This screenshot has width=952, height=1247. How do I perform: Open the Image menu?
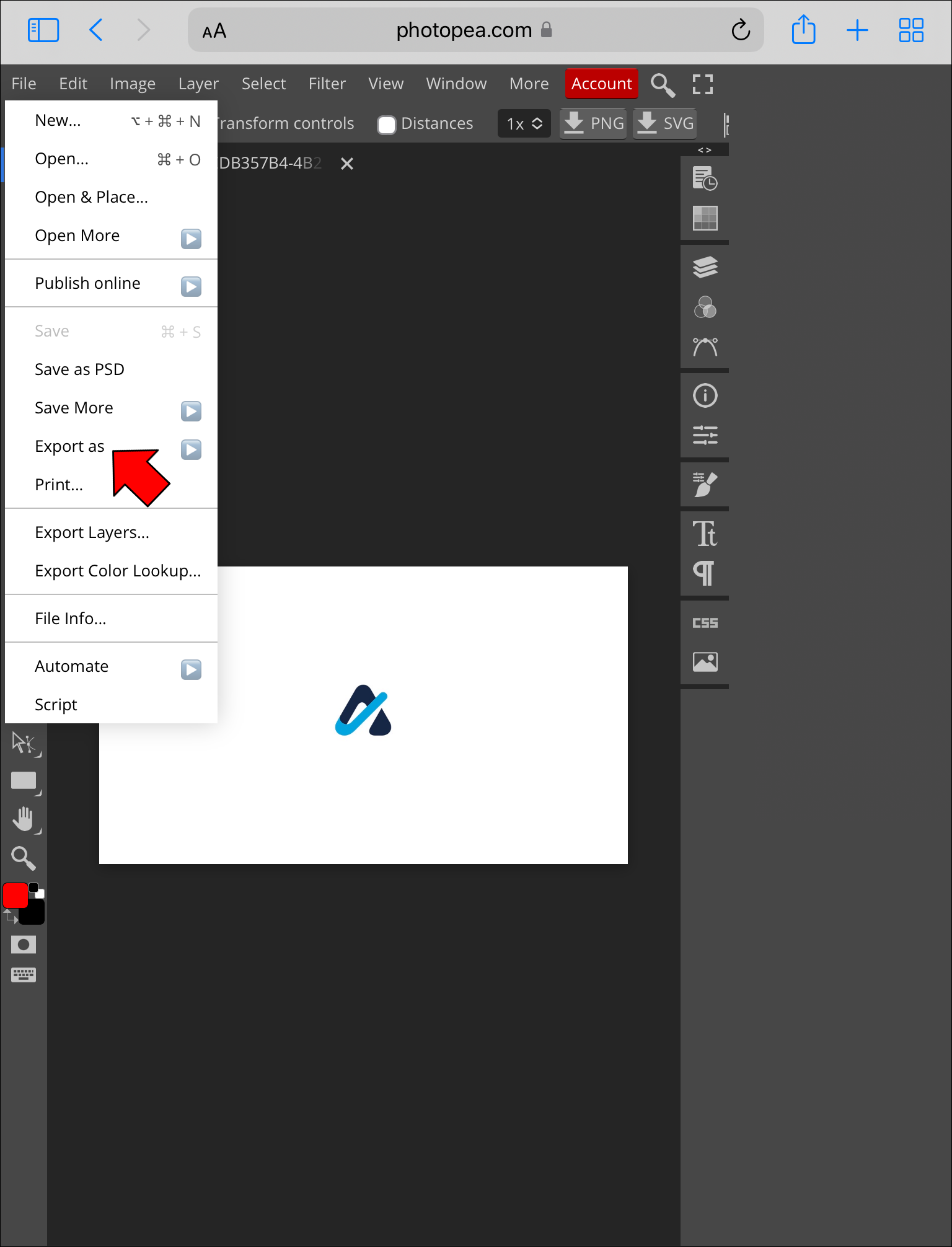tap(133, 84)
